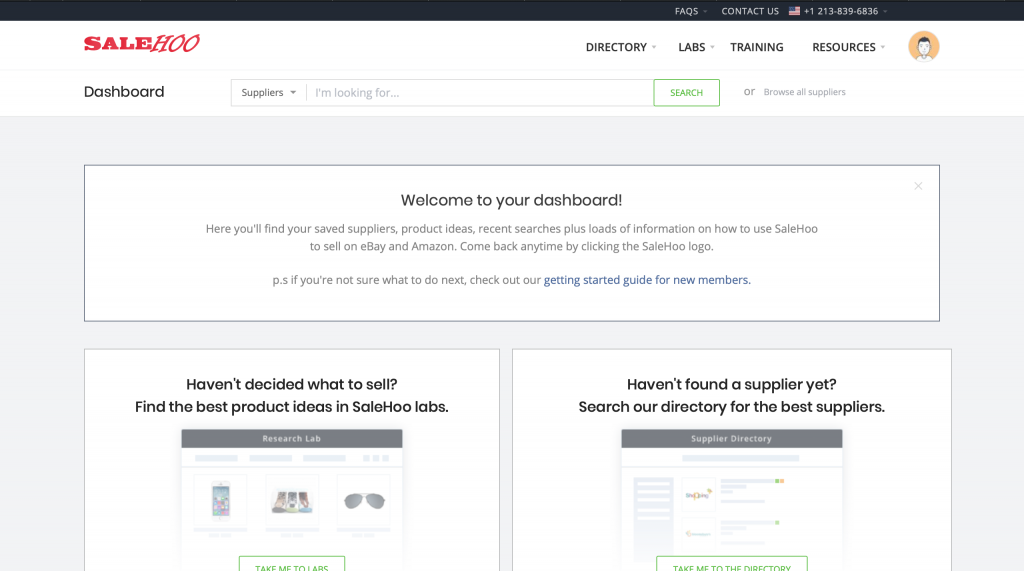Expand the Suppliers search type dropdown
1024x571 pixels.
click(269, 93)
